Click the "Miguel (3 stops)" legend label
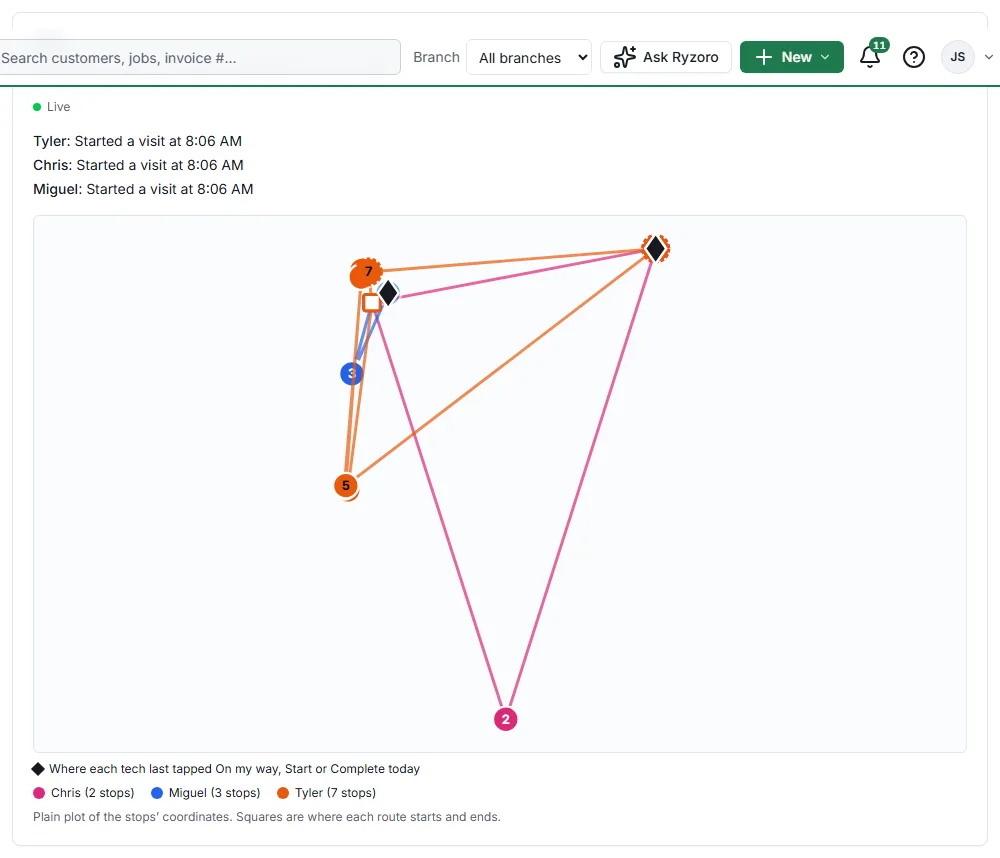 tap(214, 793)
